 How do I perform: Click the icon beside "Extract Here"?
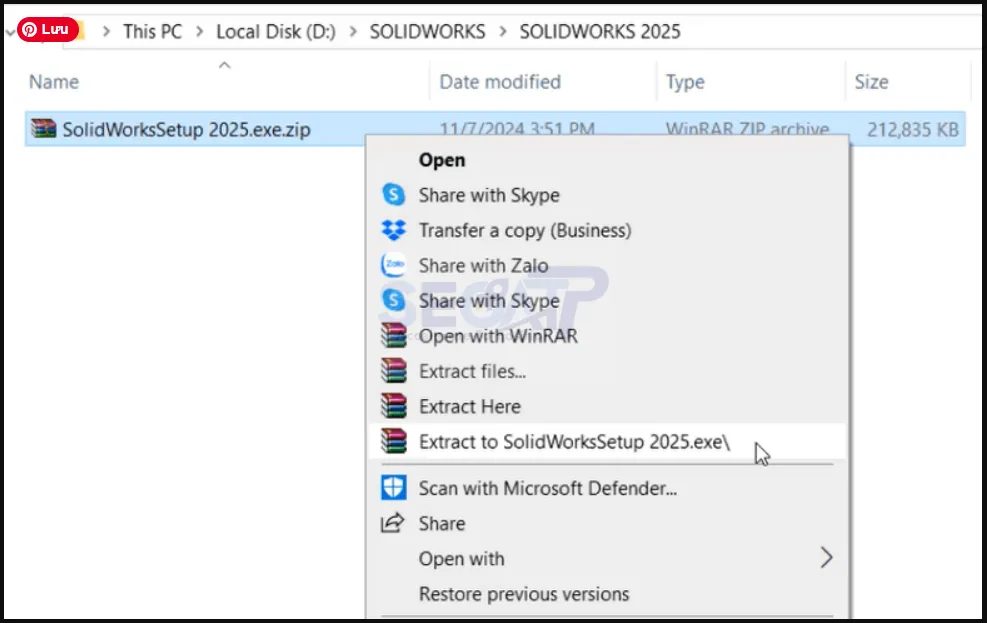[394, 406]
